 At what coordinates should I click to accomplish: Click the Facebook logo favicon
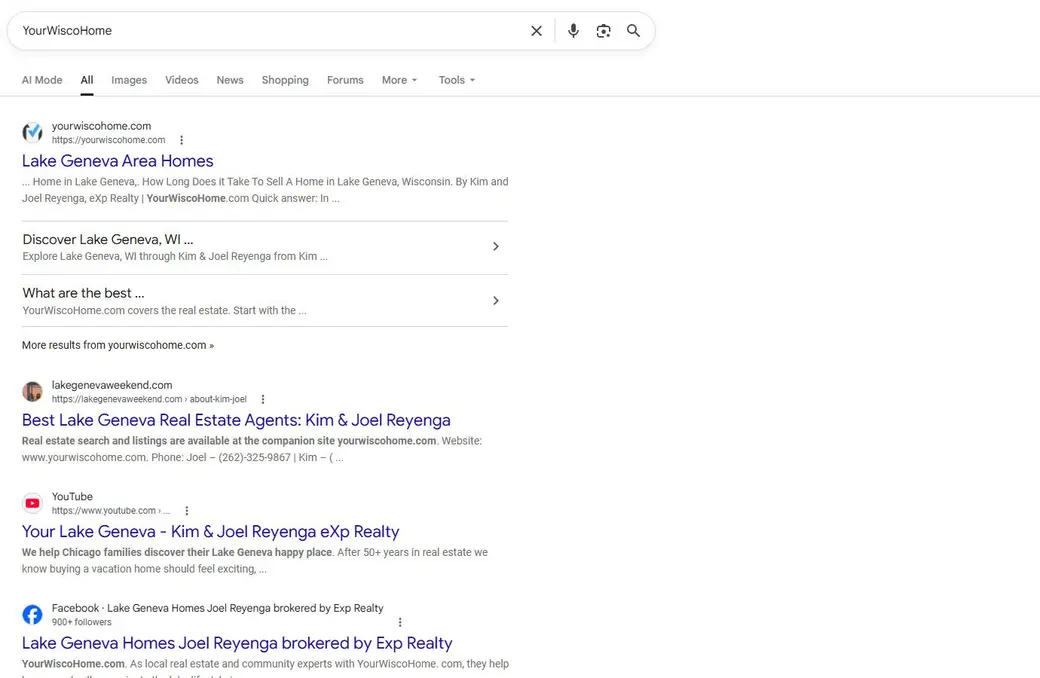pyautogui.click(x=32, y=614)
